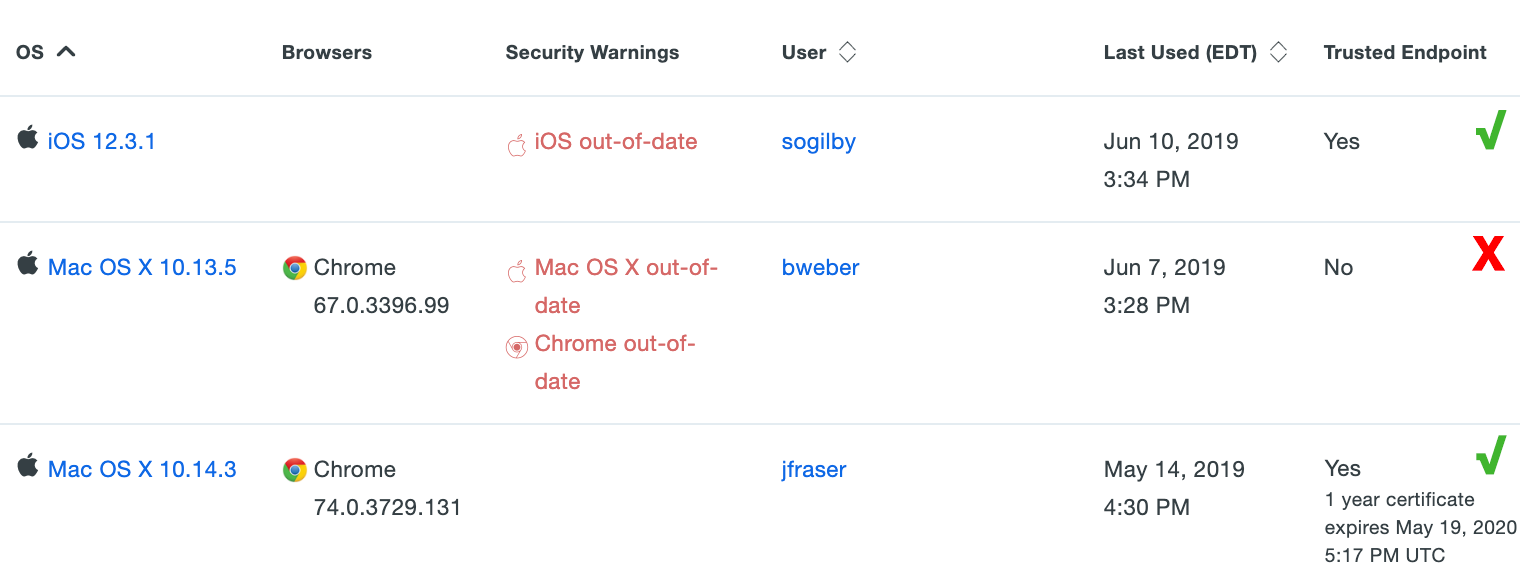Toggle the OS column sort arrow

66,52
